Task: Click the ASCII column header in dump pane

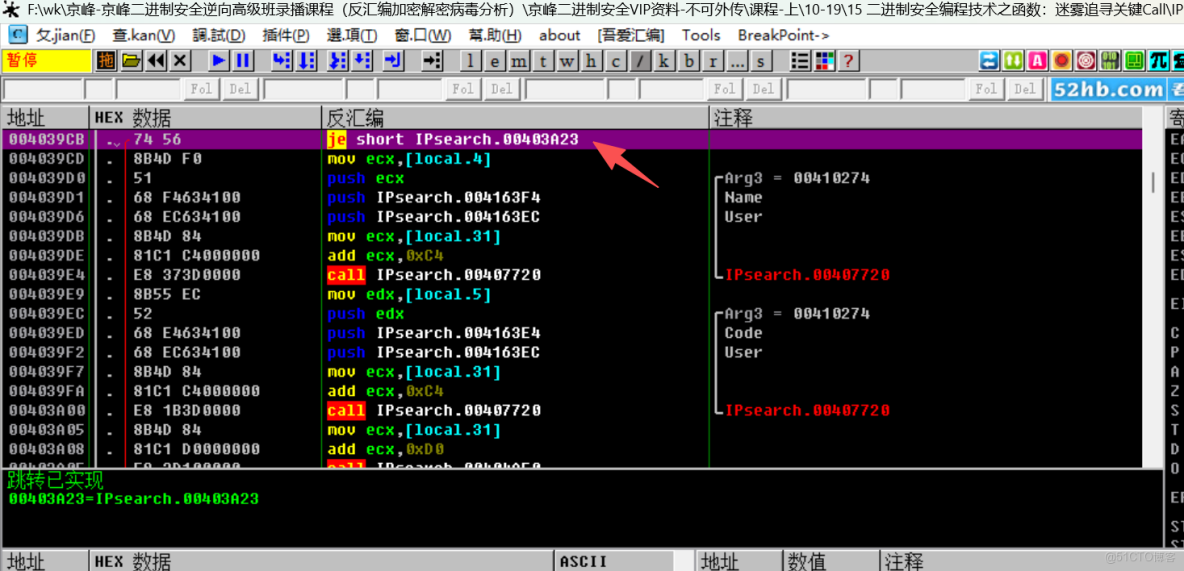Action: [614, 561]
